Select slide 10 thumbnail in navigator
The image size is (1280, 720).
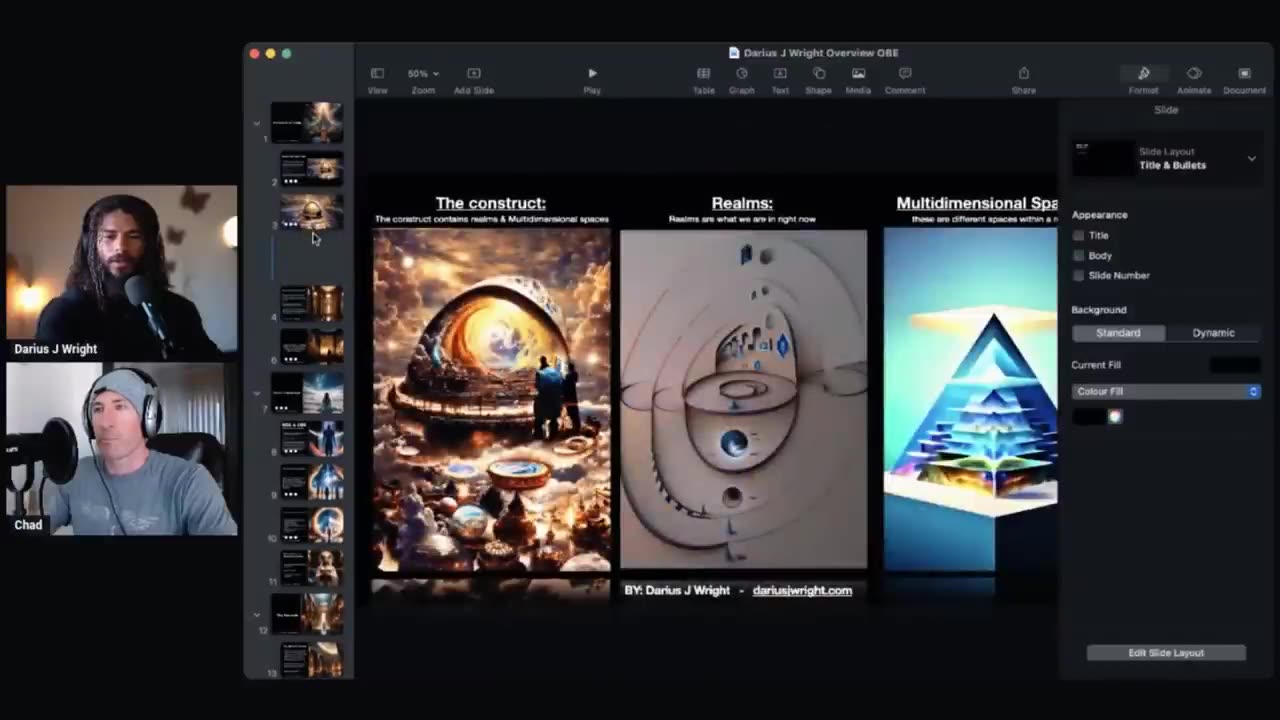click(312, 524)
